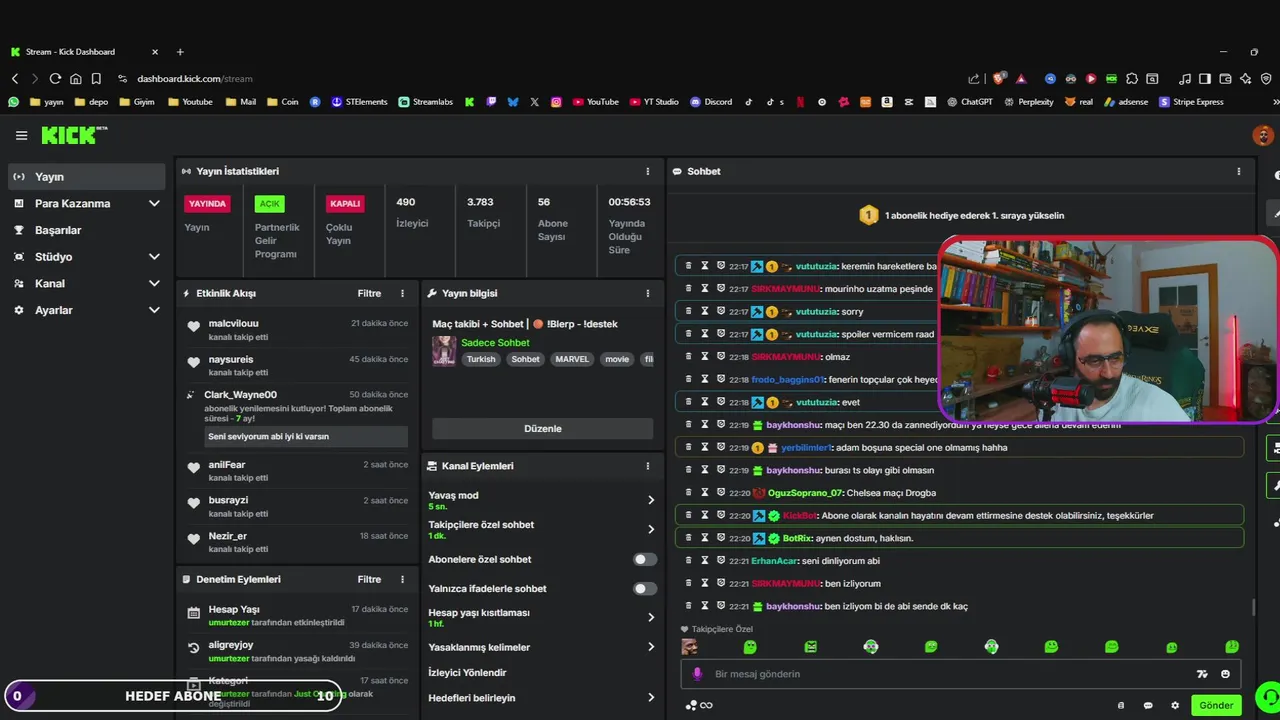Click the translate icon in chat input

click(1202, 674)
